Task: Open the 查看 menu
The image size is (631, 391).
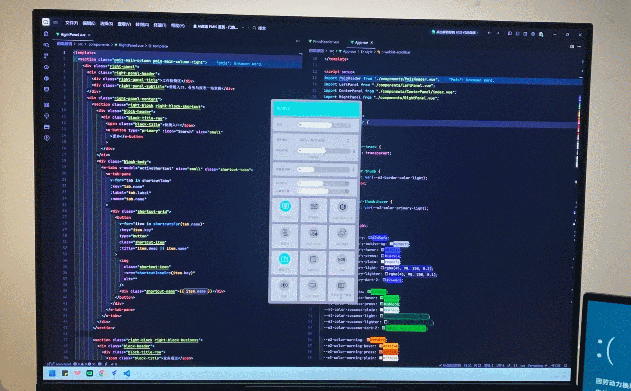Action: [124, 25]
